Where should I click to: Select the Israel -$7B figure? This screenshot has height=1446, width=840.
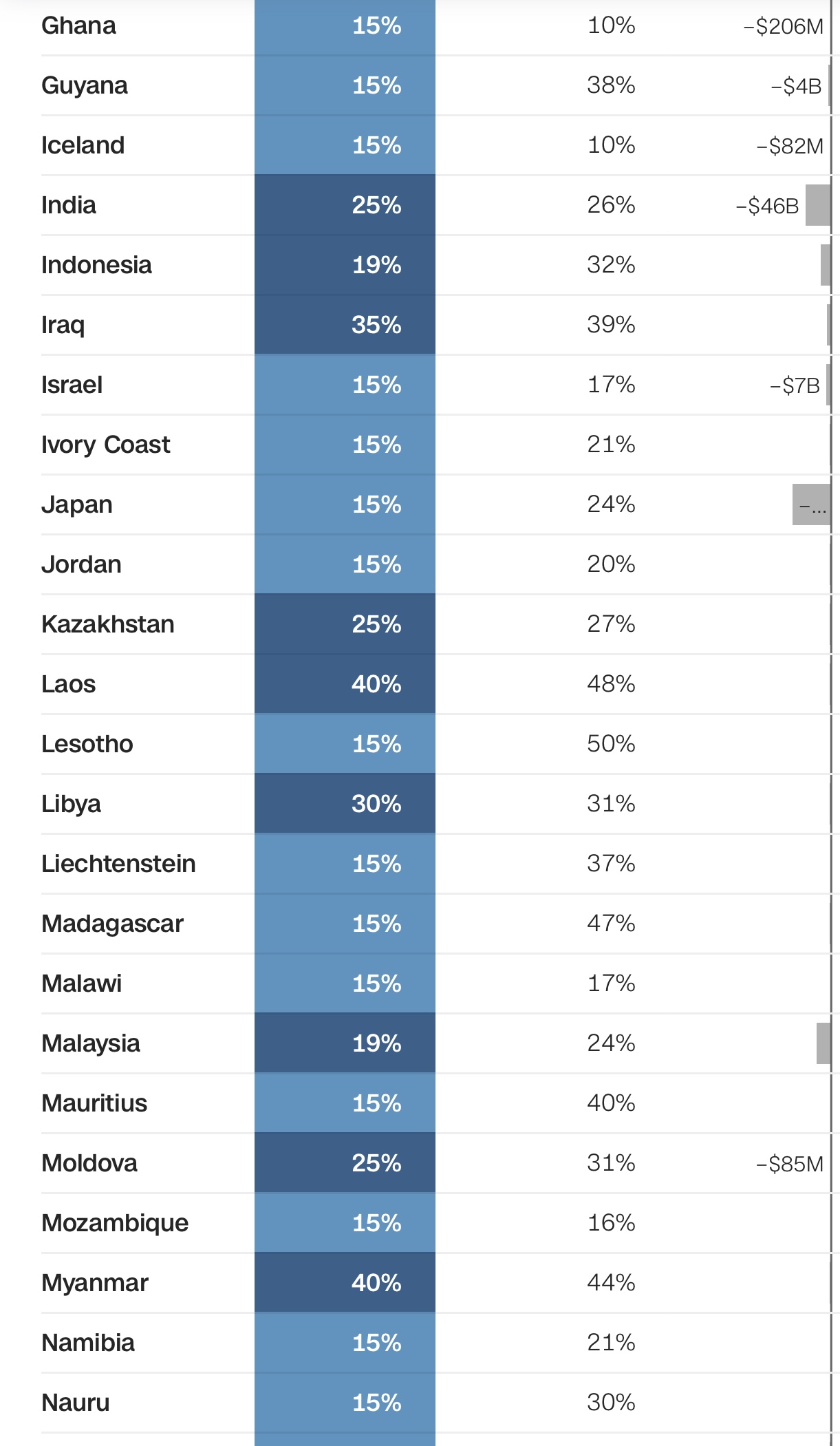pyautogui.click(x=795, y=385)
